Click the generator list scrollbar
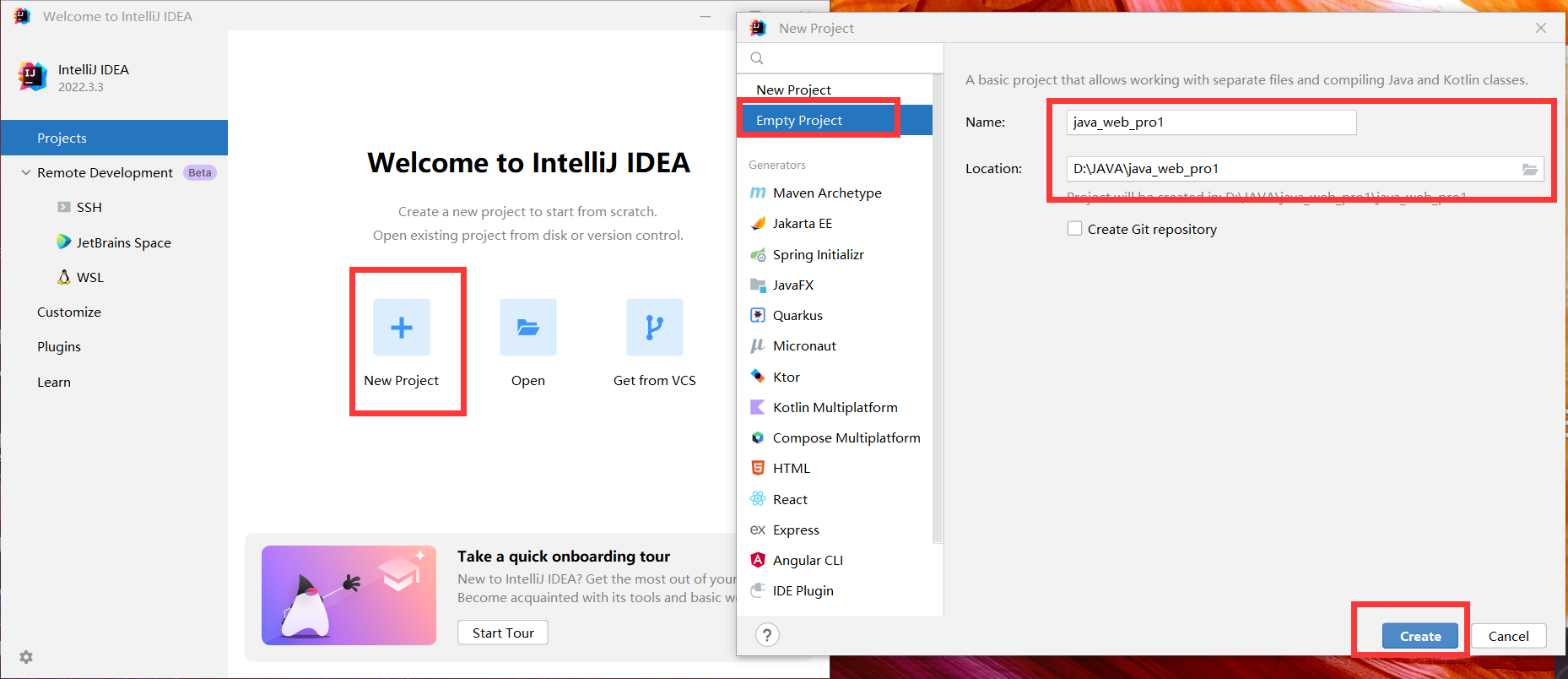The width and height of the screenshot is (1568, 679). pyautogui.click(x=937, y=308)
